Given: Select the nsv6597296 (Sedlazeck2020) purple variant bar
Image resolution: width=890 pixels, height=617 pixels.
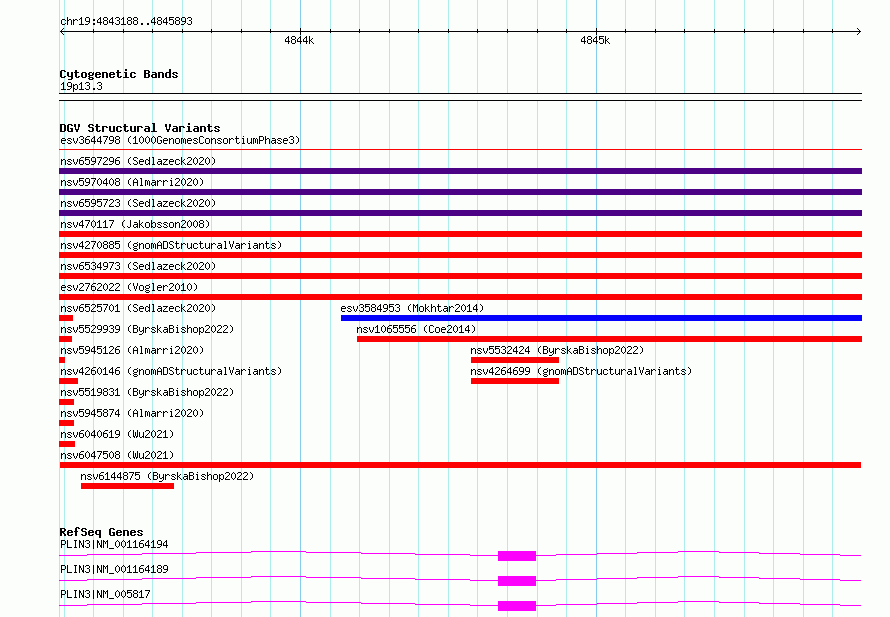Looking at the screenshot, I should coord(460,171).
